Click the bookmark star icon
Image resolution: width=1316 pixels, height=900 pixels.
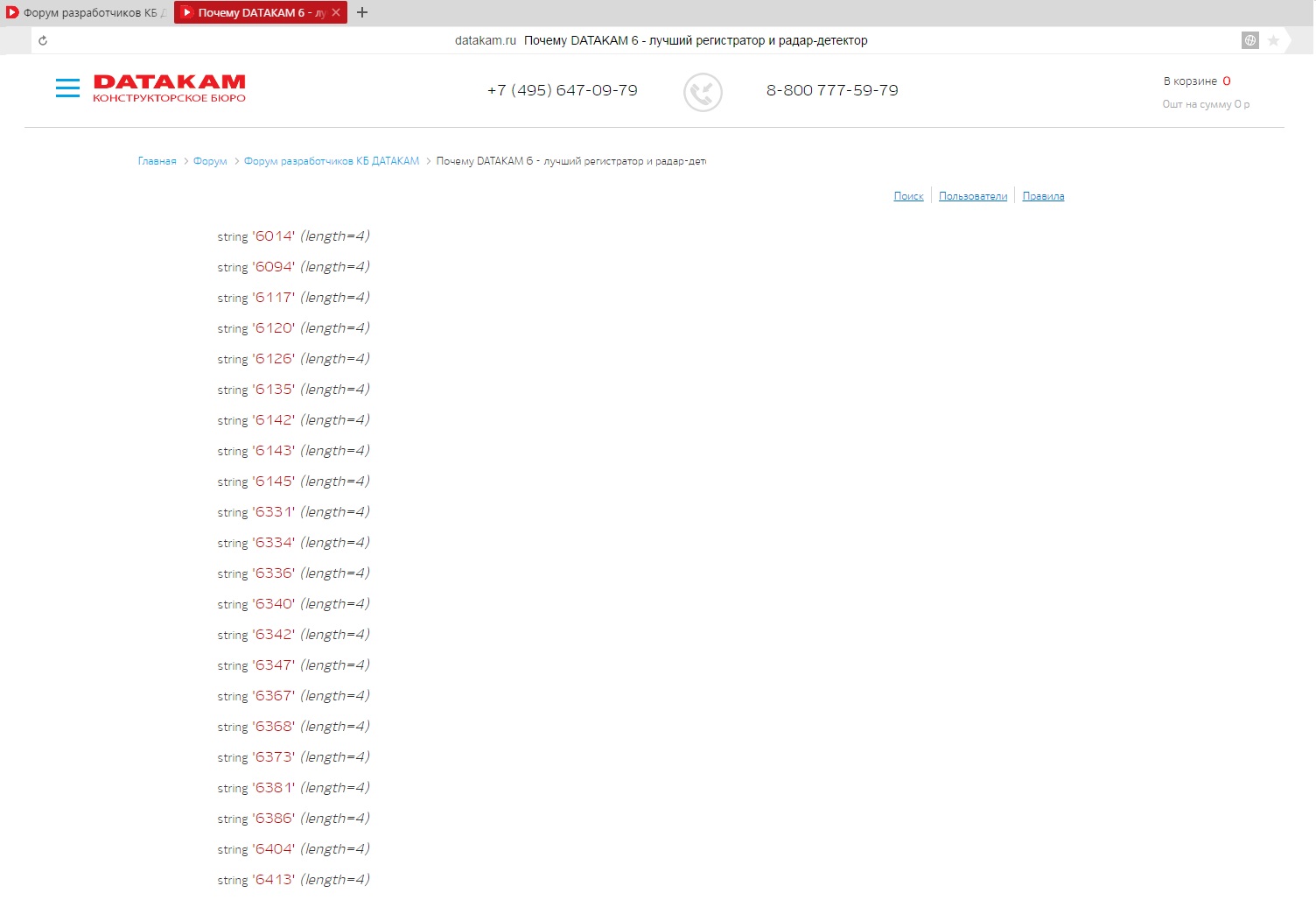point(1273,40)
